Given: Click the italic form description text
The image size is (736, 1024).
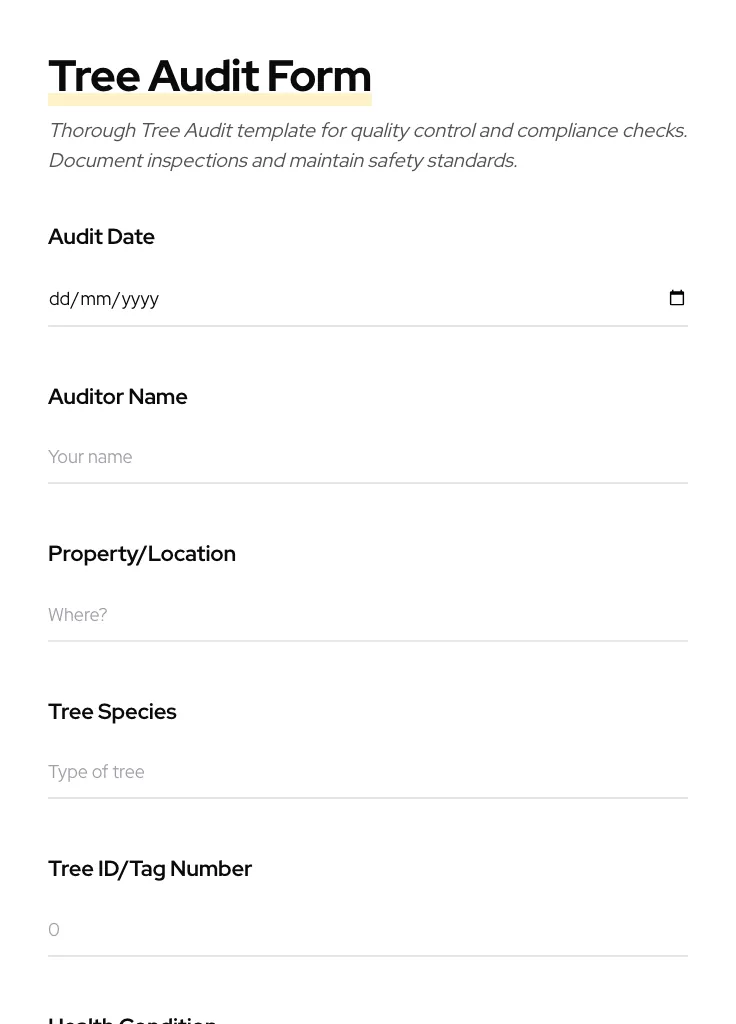Looking at the screenshot, I should click(x=367, y=145).
